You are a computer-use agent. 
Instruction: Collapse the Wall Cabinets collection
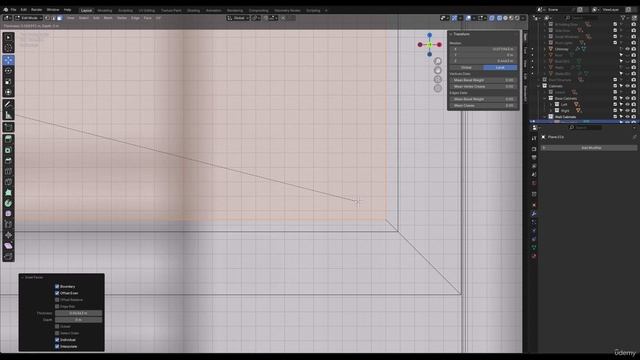[545, 117]
